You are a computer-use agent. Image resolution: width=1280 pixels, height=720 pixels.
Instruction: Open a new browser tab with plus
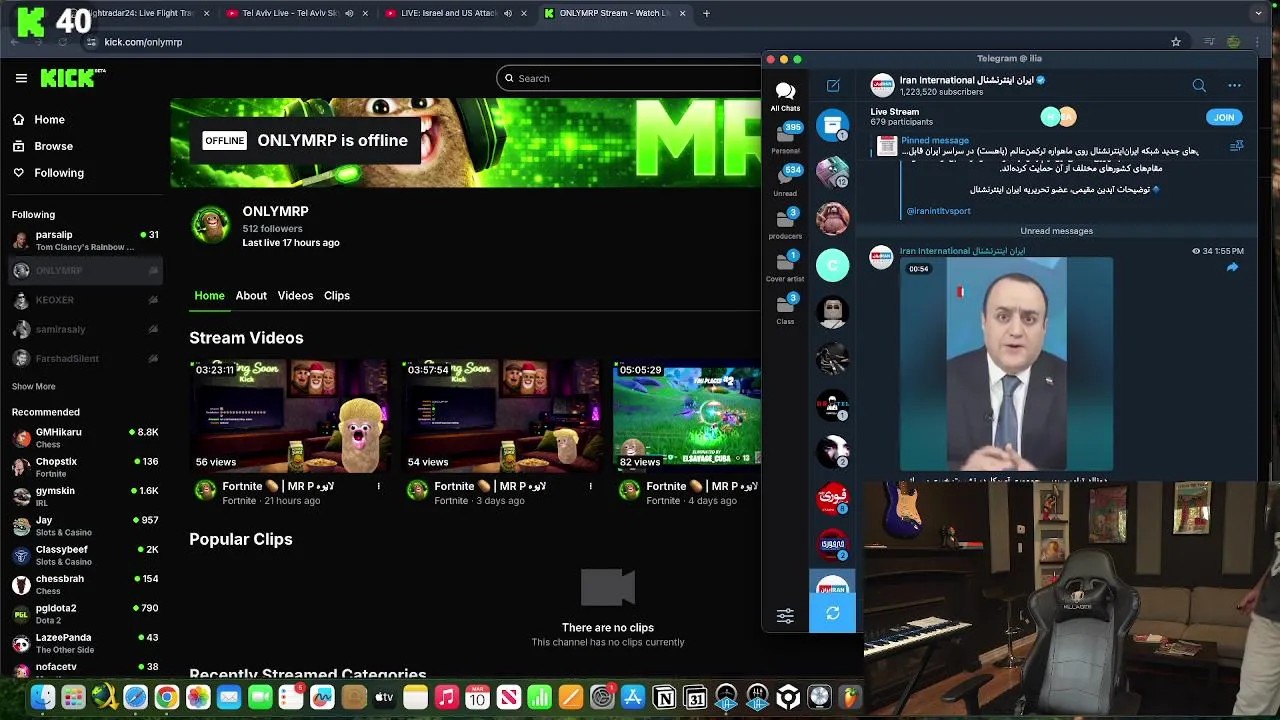click(x=706, y=13)
